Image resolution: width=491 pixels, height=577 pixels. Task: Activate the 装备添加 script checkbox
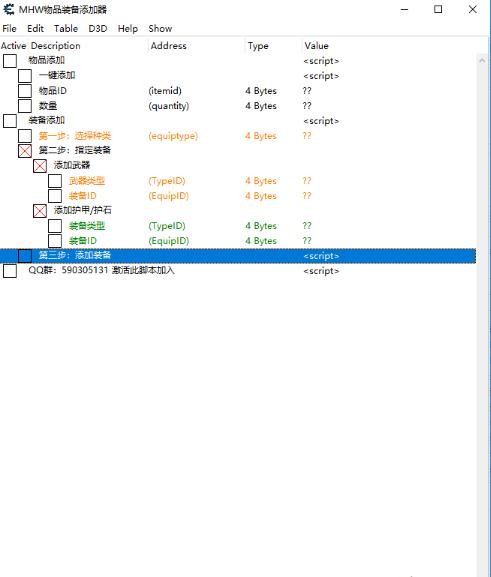point(10,121)
